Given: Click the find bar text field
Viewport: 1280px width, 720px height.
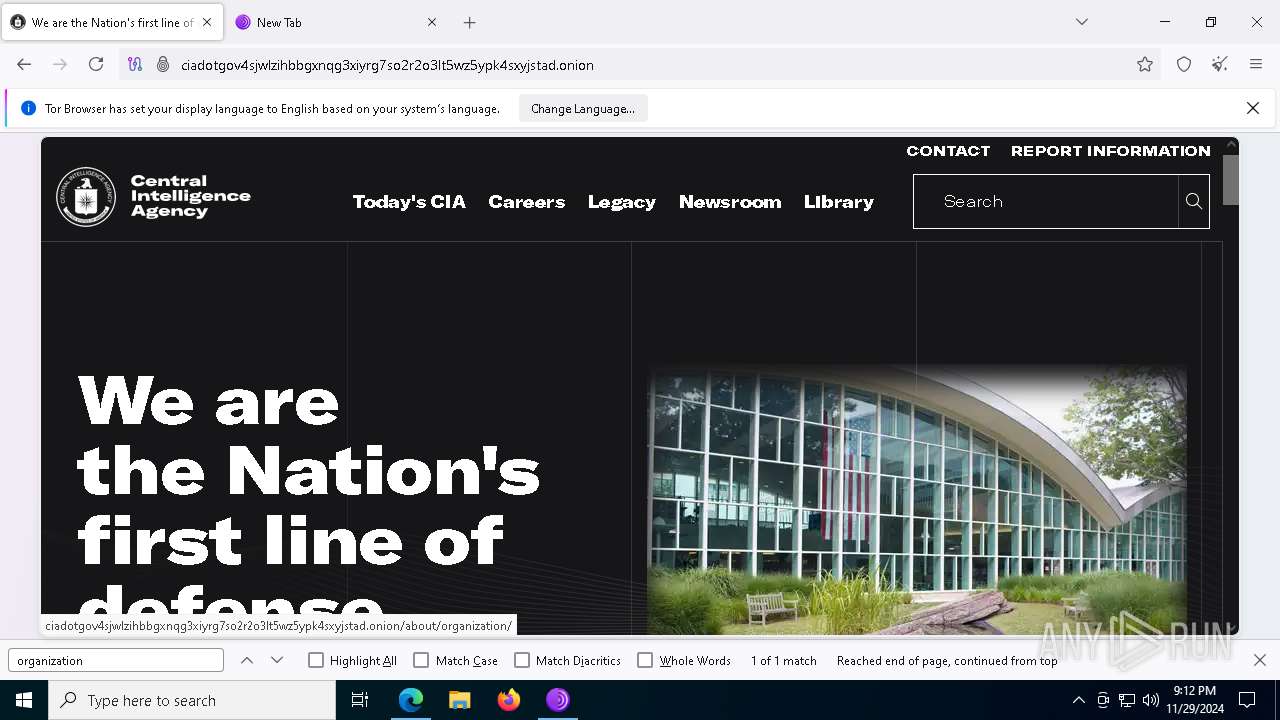Looking at the screenshot, I should (116, 660).
